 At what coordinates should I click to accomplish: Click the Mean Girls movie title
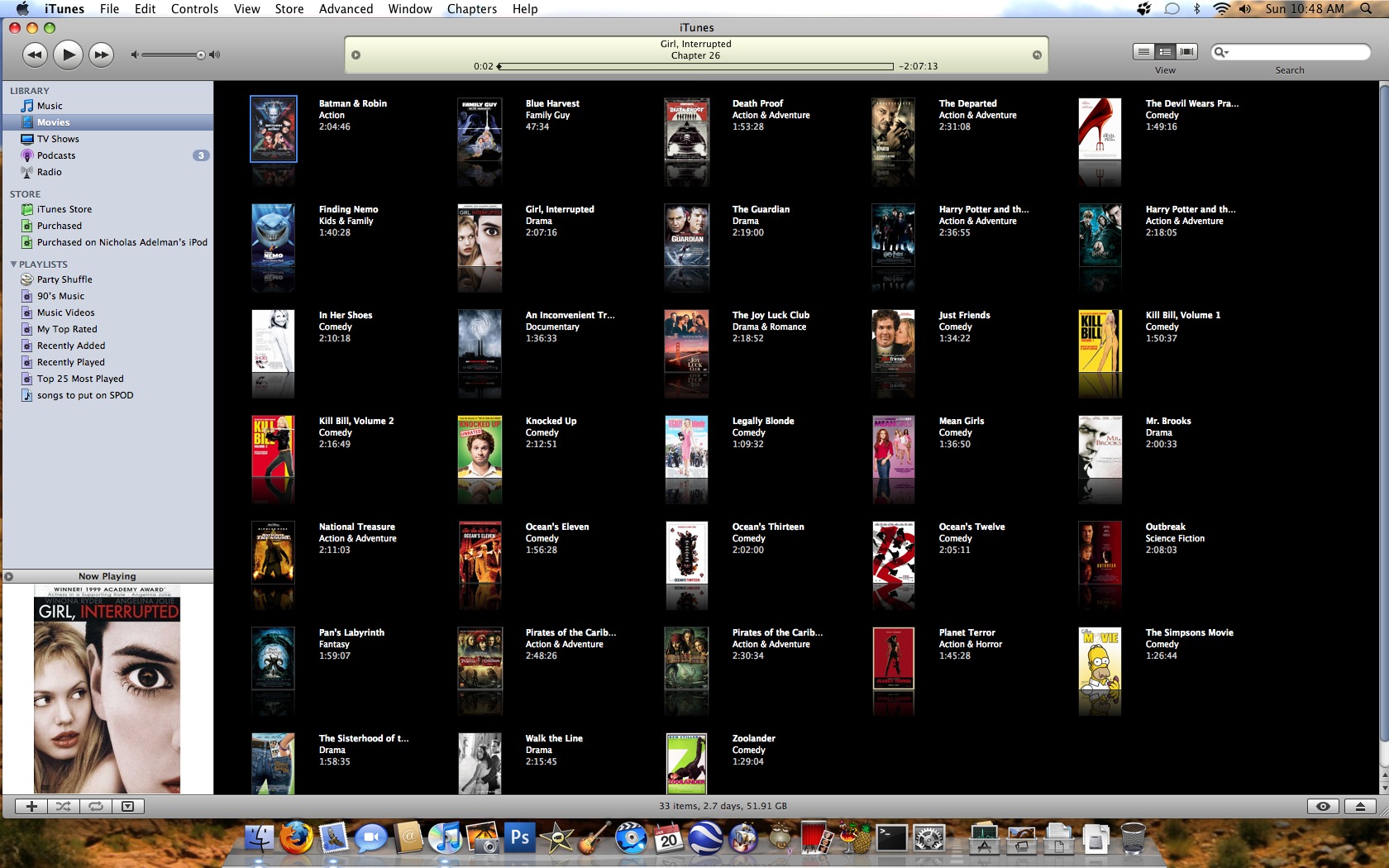[x=962, y=421]
